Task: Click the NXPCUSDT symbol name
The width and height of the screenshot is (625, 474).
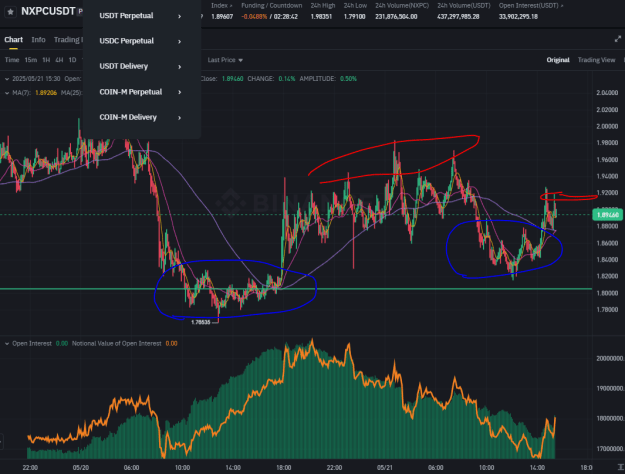Action: (x=48, y=11)
